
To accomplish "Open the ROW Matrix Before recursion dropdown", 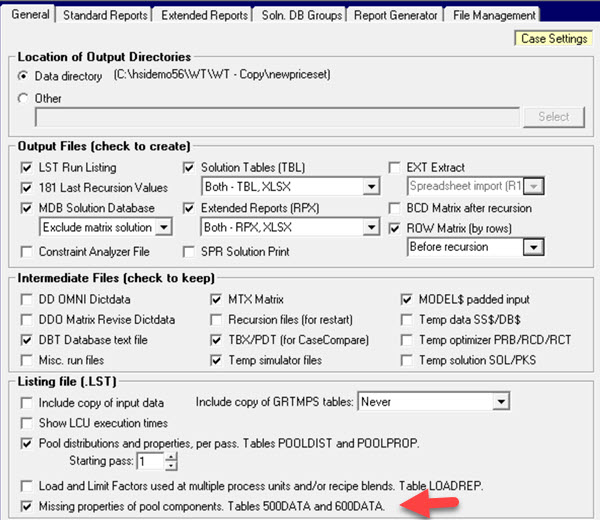I will click(x=533, y=247).
